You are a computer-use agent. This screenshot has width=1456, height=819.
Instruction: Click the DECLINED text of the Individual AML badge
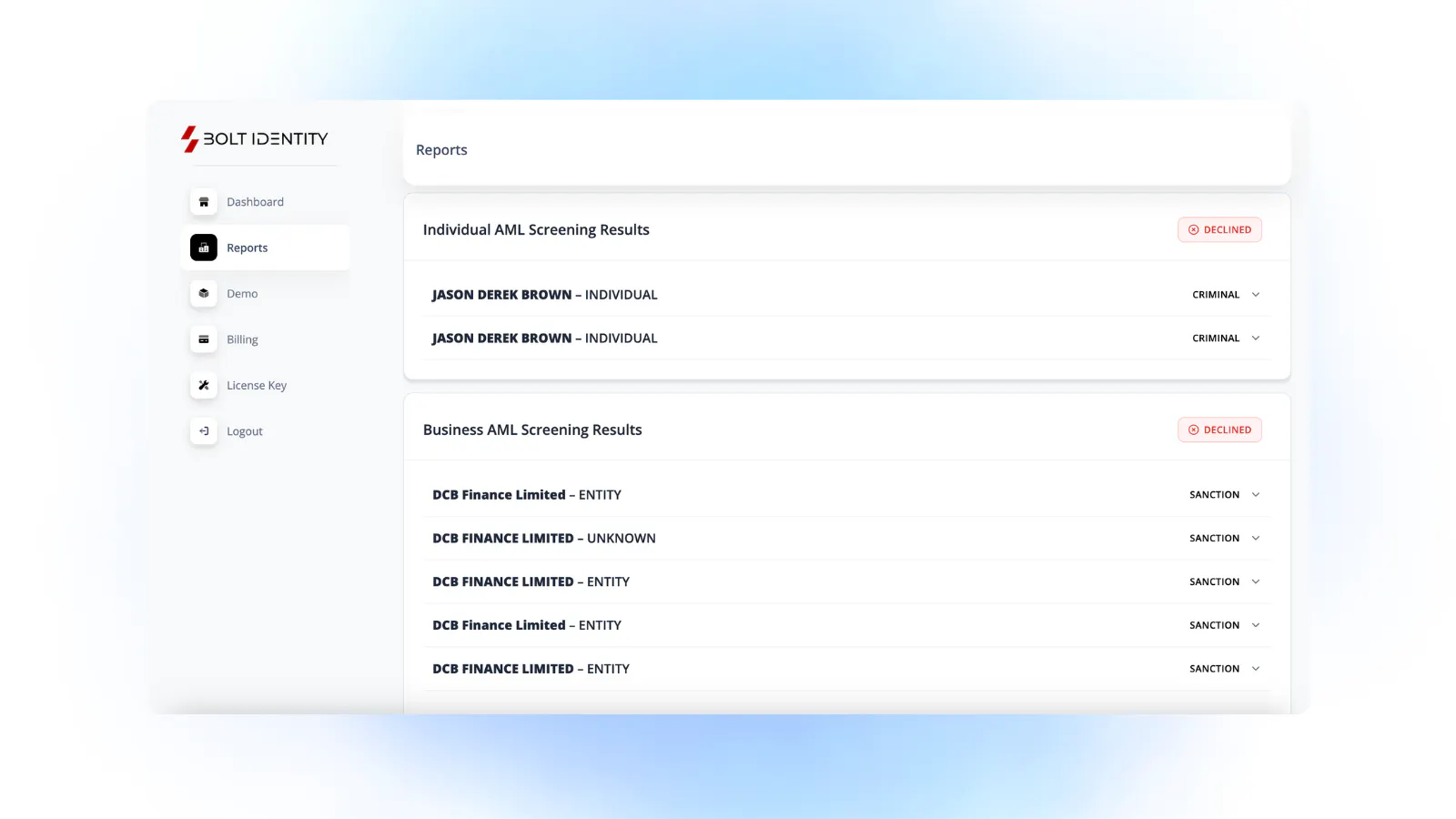[1228, 230]
